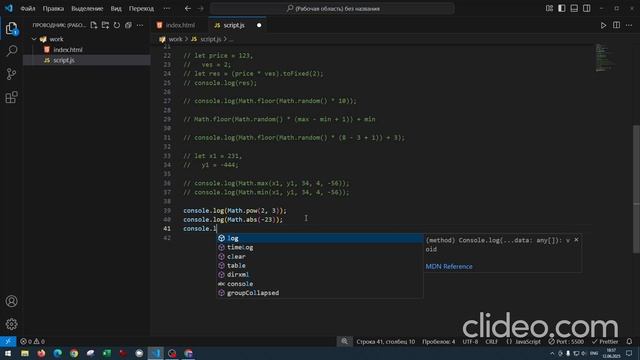Open the Source Control view
Viewport: 640px width, 360px height.
point(11,74)
